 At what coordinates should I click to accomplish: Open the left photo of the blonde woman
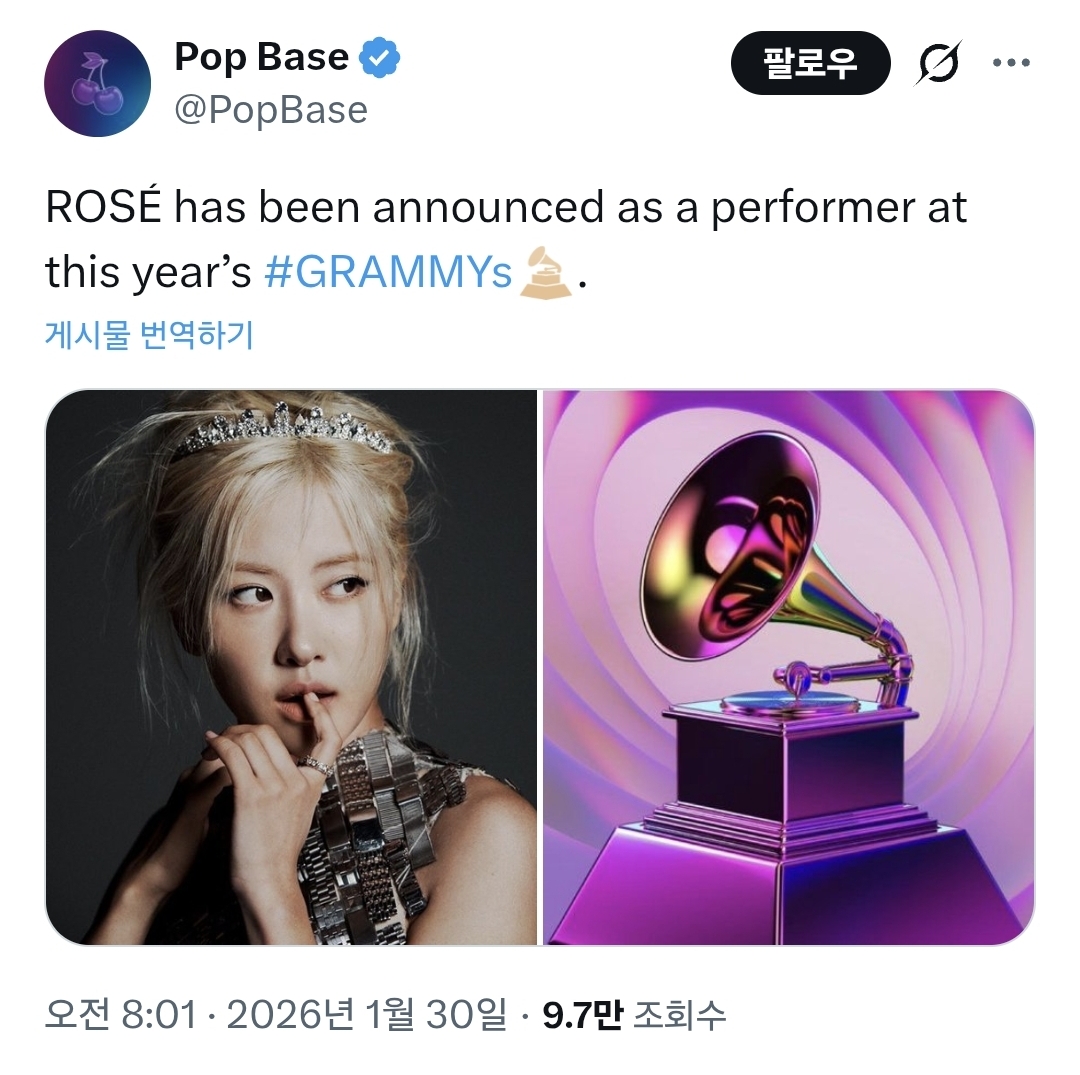pos(291,667)
